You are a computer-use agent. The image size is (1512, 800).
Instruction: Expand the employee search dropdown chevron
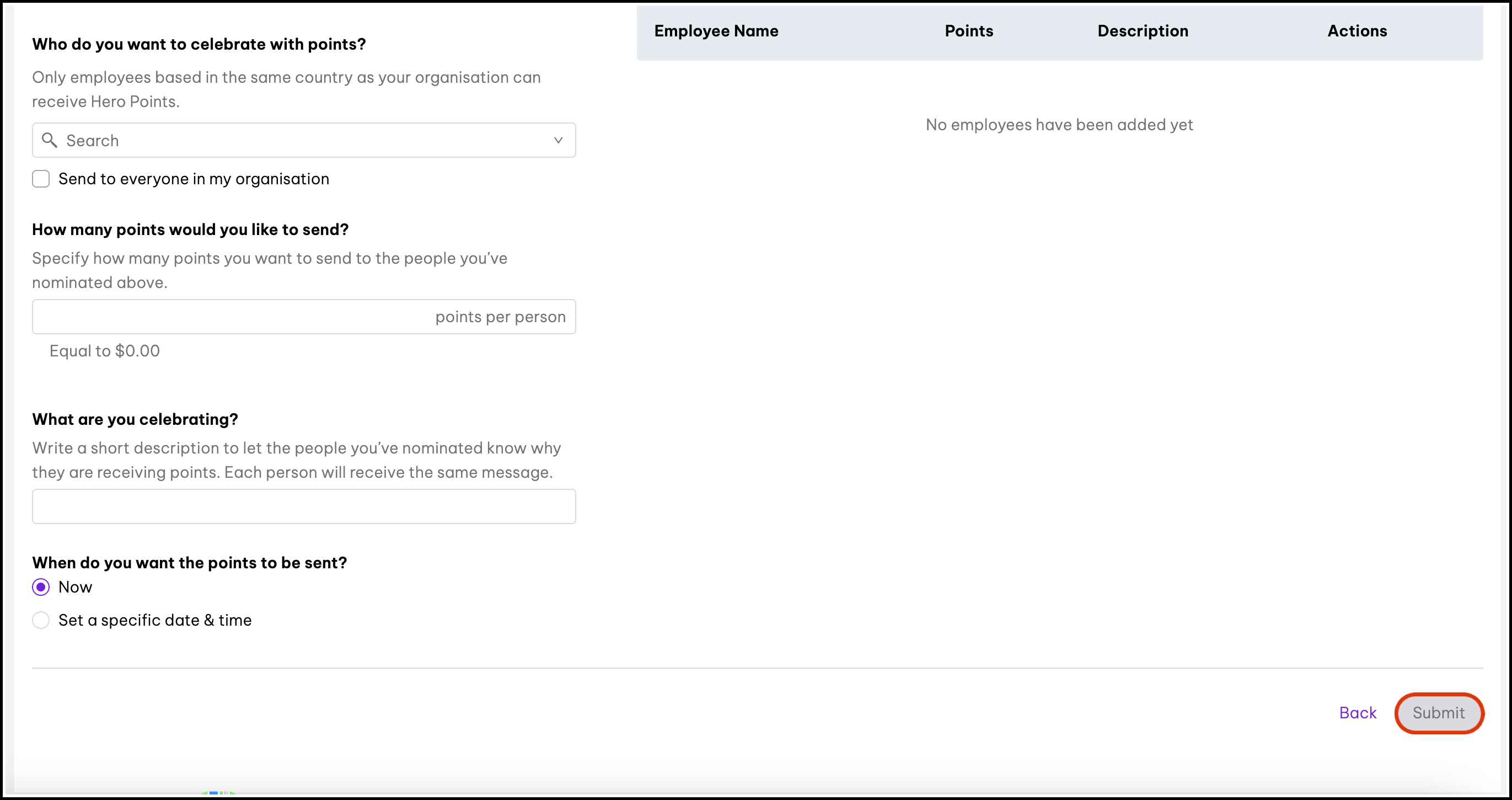[x=557, y=140]
